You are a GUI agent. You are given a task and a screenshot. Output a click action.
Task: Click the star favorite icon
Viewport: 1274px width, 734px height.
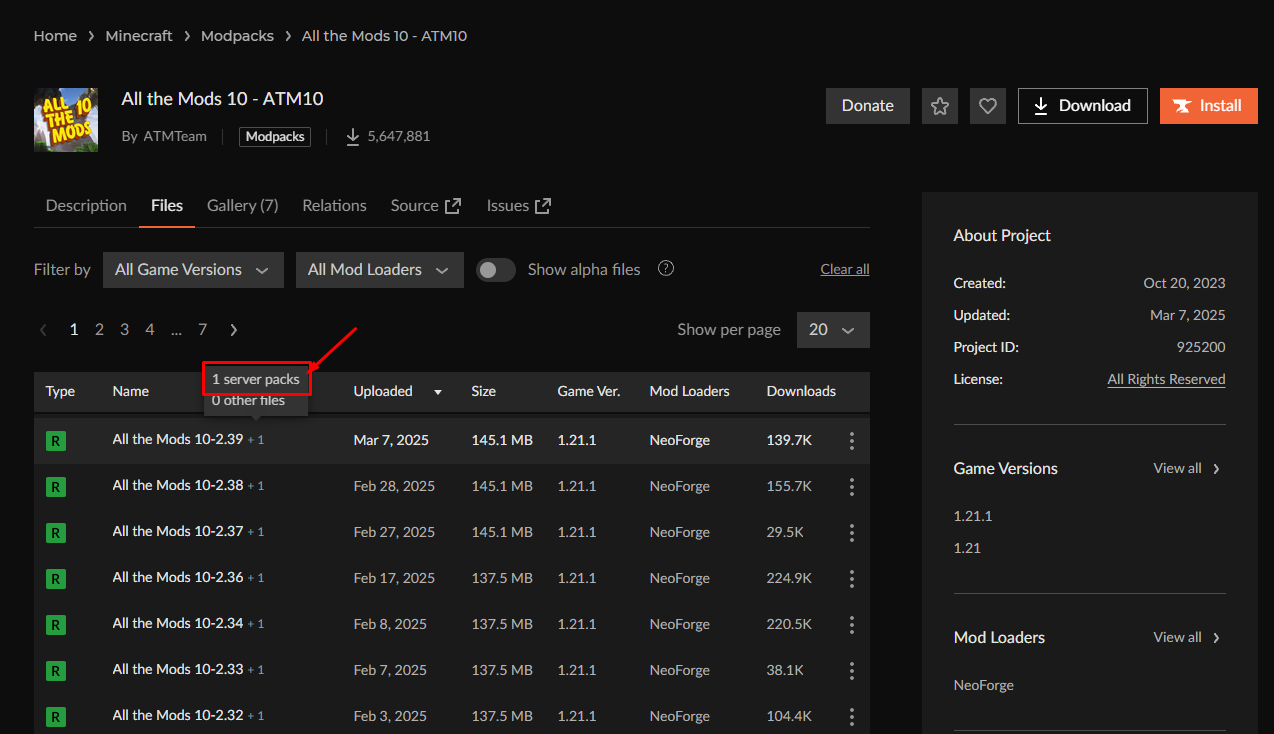click(940, 106)
